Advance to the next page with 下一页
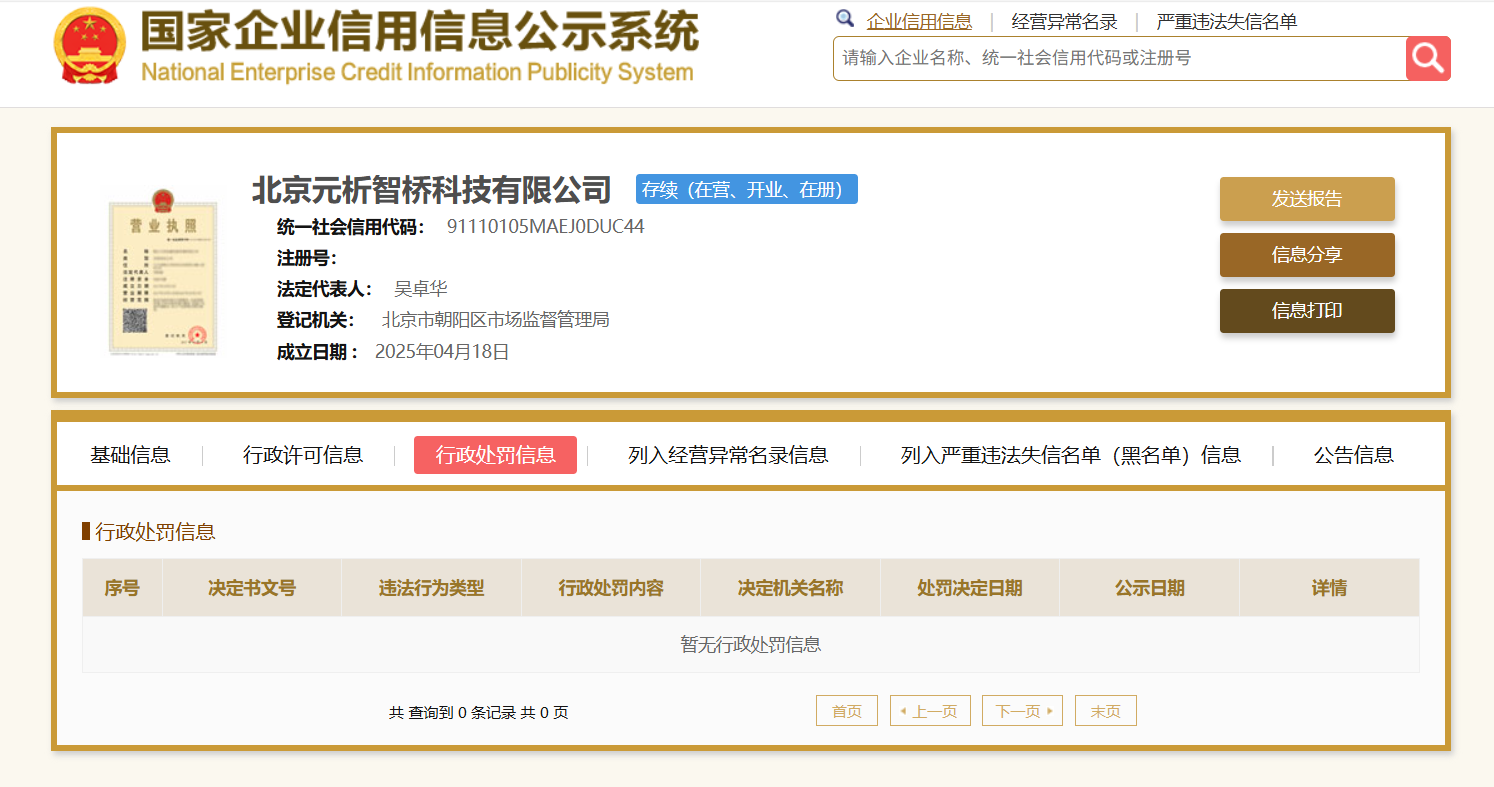1494x787 pixels. pyautogui.click(x=1022, y=711)
